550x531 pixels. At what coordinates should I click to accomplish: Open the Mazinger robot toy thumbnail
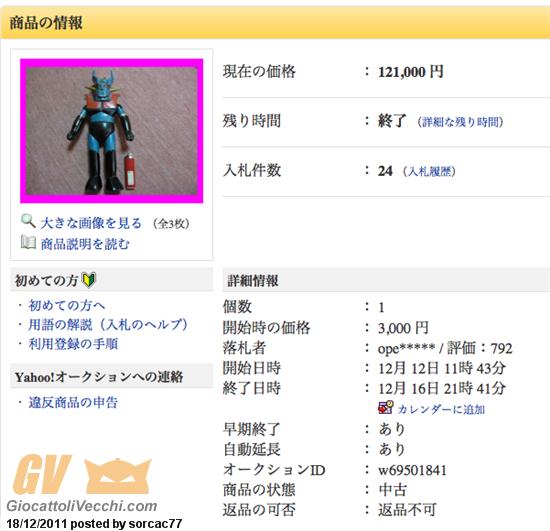point(112,131)
